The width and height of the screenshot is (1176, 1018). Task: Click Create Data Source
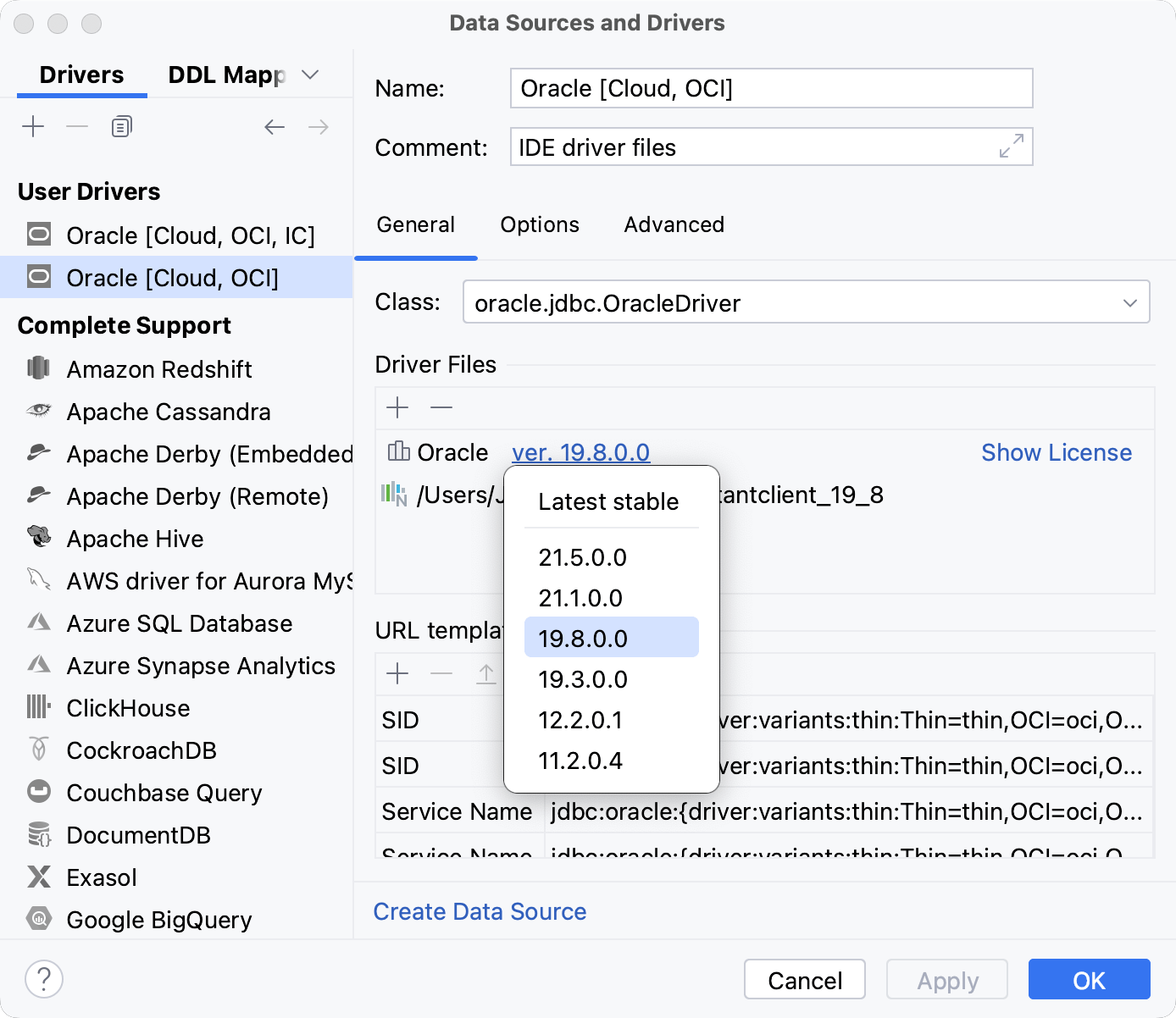click(480, 911)
